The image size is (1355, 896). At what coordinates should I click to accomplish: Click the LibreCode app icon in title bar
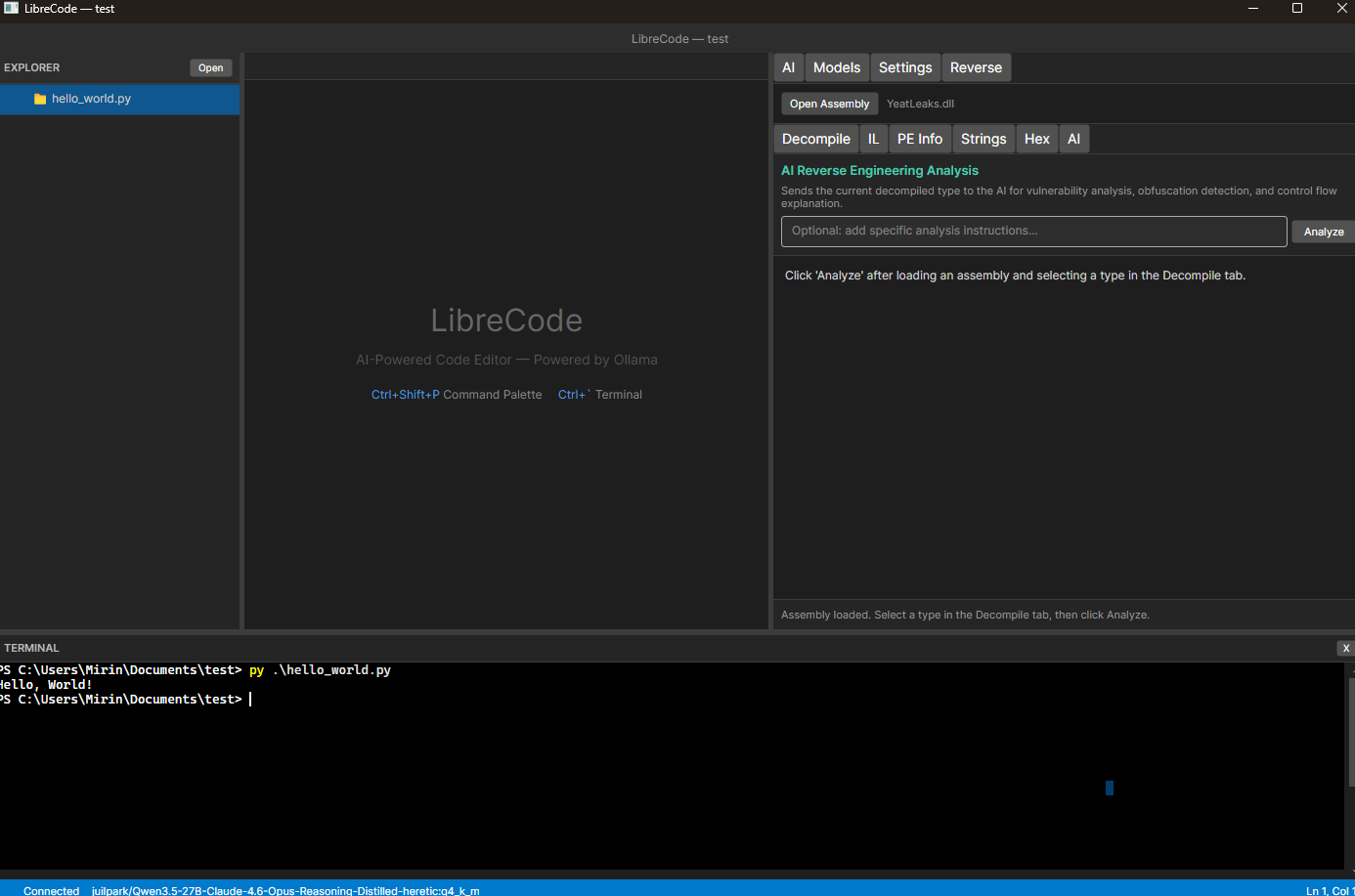[11, 8]
